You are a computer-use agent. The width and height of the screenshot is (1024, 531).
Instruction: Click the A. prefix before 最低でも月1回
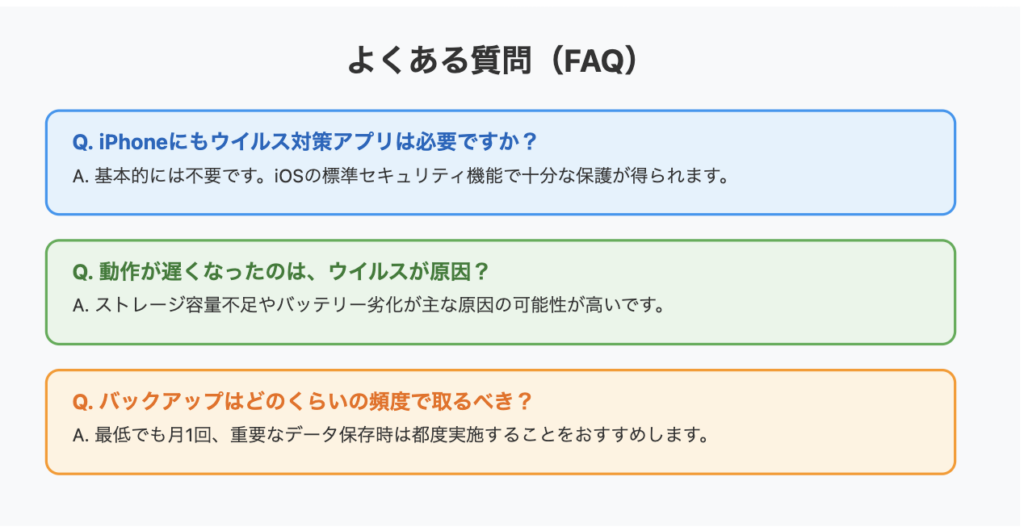[80, 435]
